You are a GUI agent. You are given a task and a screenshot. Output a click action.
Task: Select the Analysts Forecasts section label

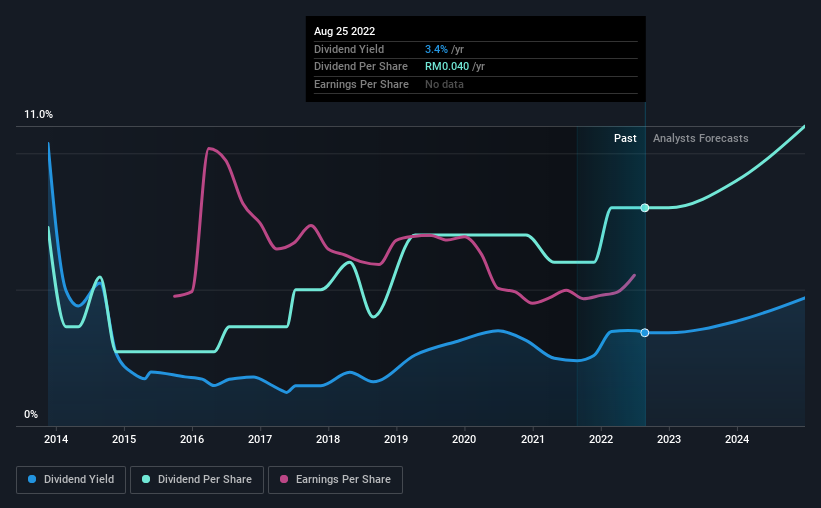701,138
